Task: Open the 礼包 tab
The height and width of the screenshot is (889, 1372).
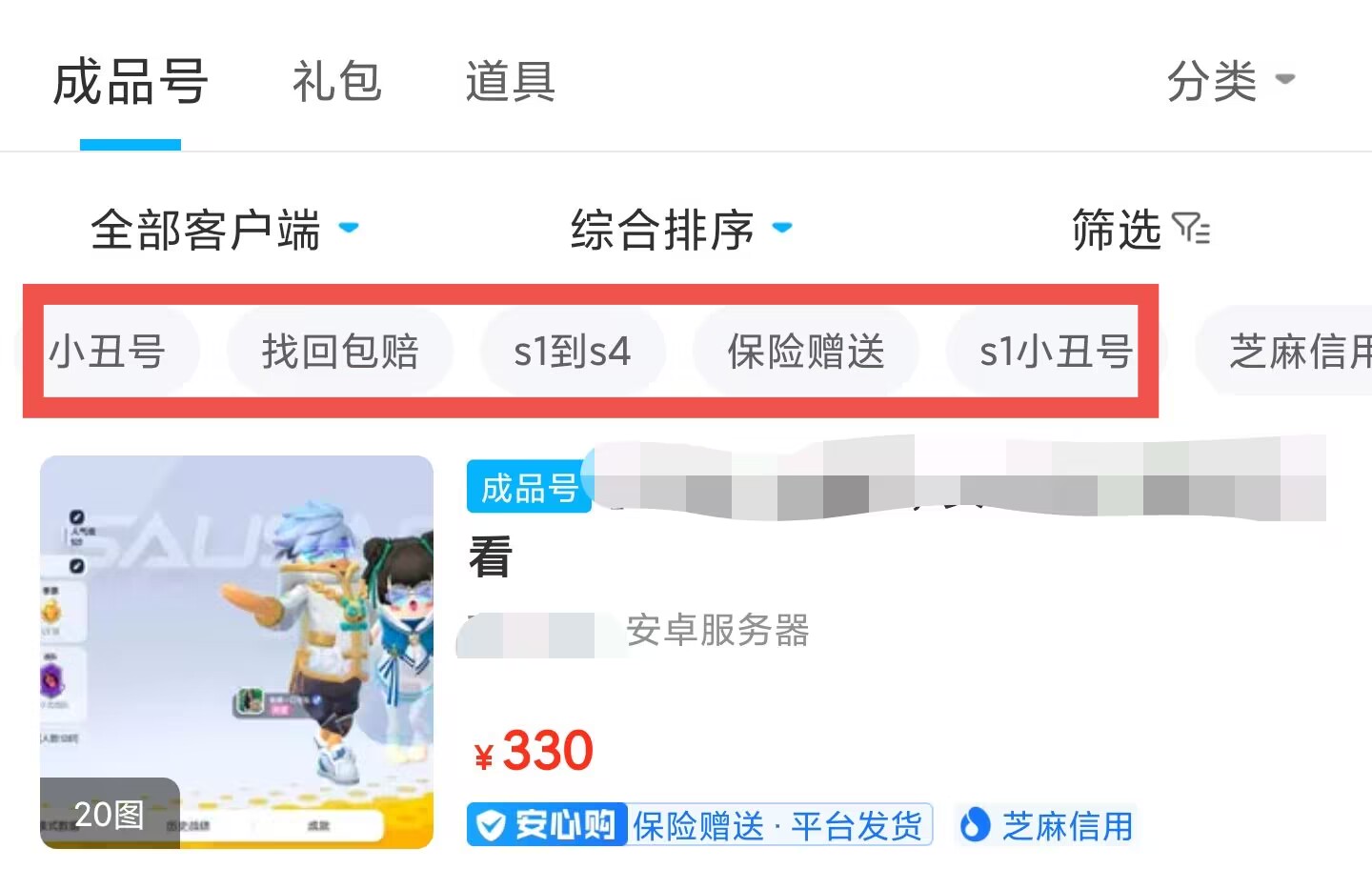Action: 336,82
